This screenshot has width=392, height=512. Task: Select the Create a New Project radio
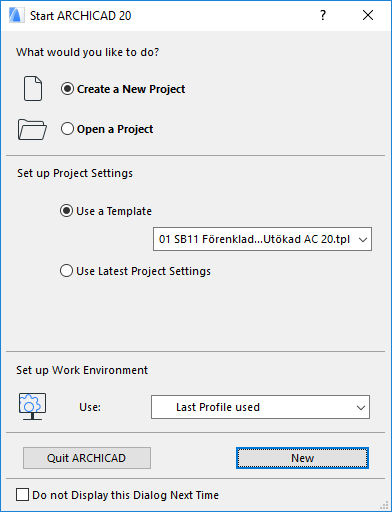tap(67, 89)
